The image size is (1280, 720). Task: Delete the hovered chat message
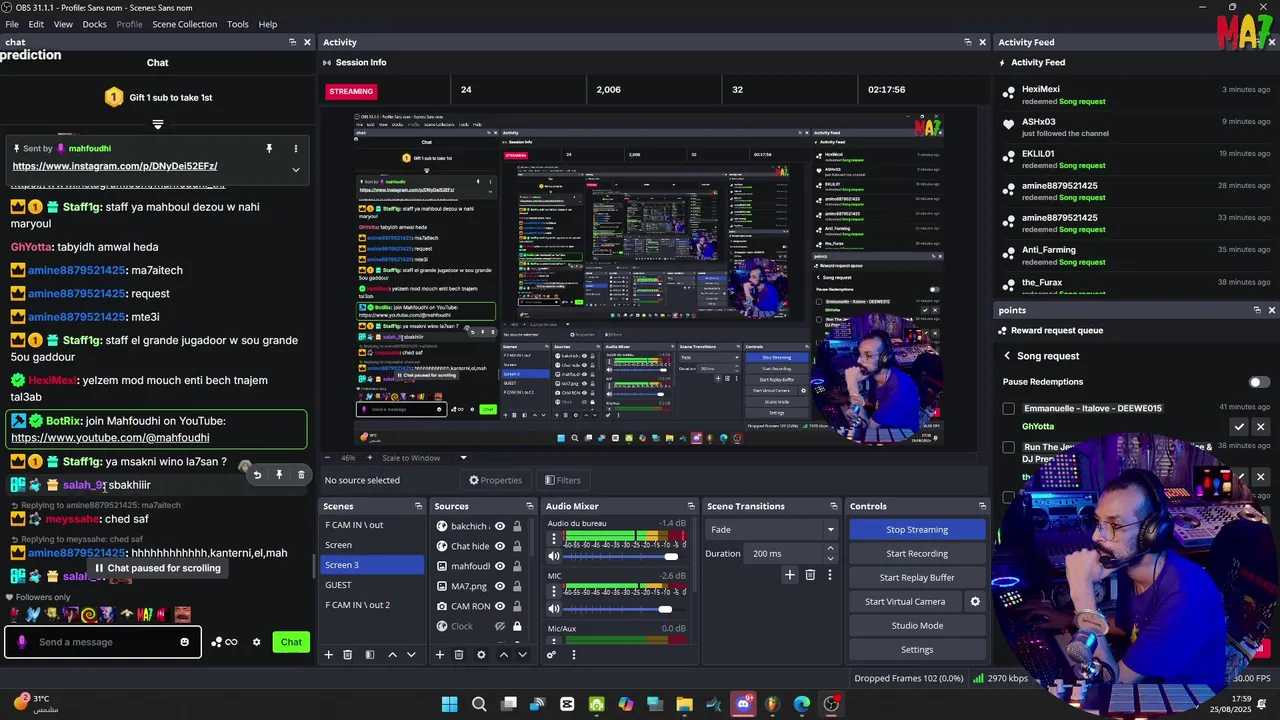point(301,475)
